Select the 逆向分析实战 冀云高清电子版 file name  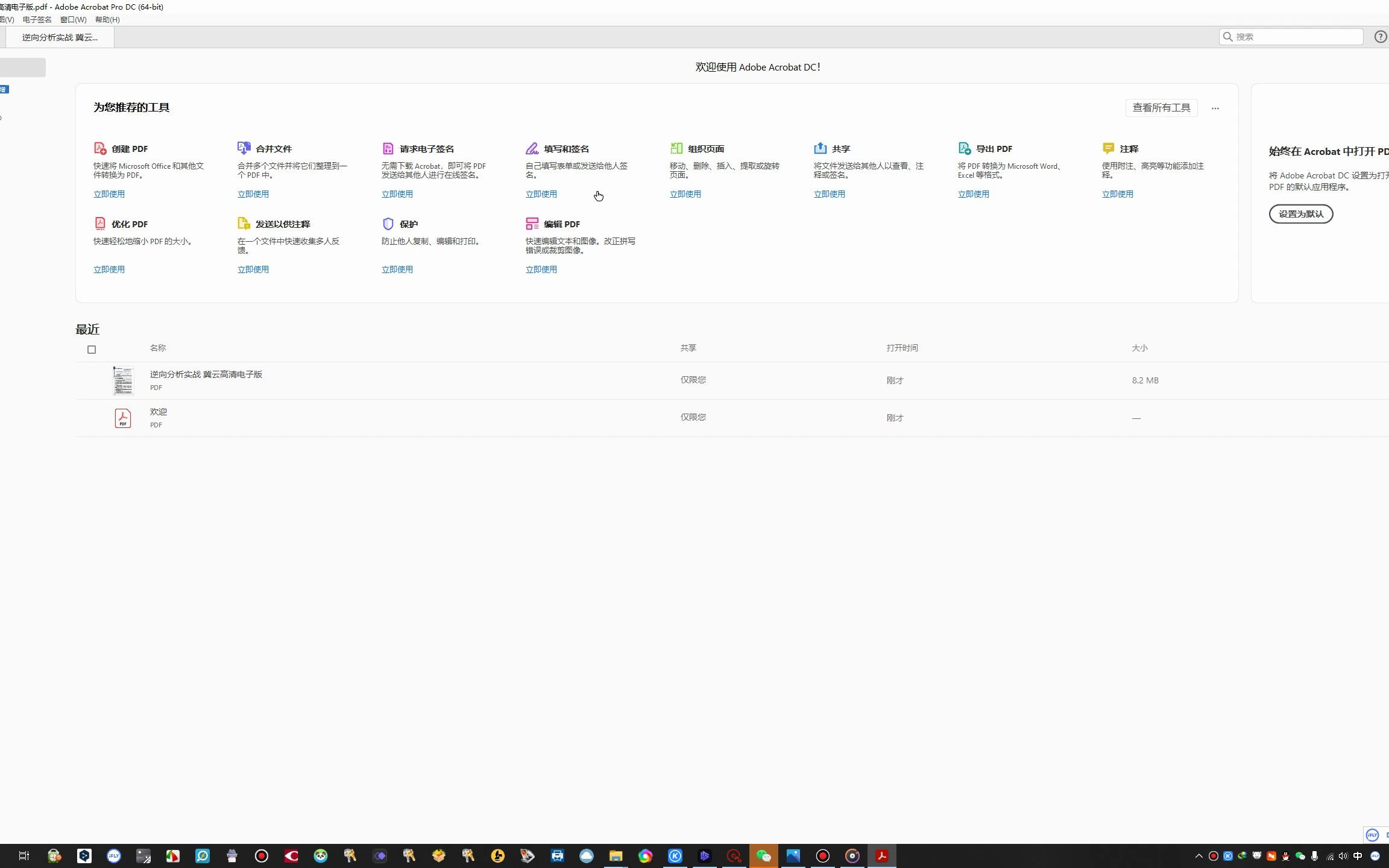(x=206, y=374)
